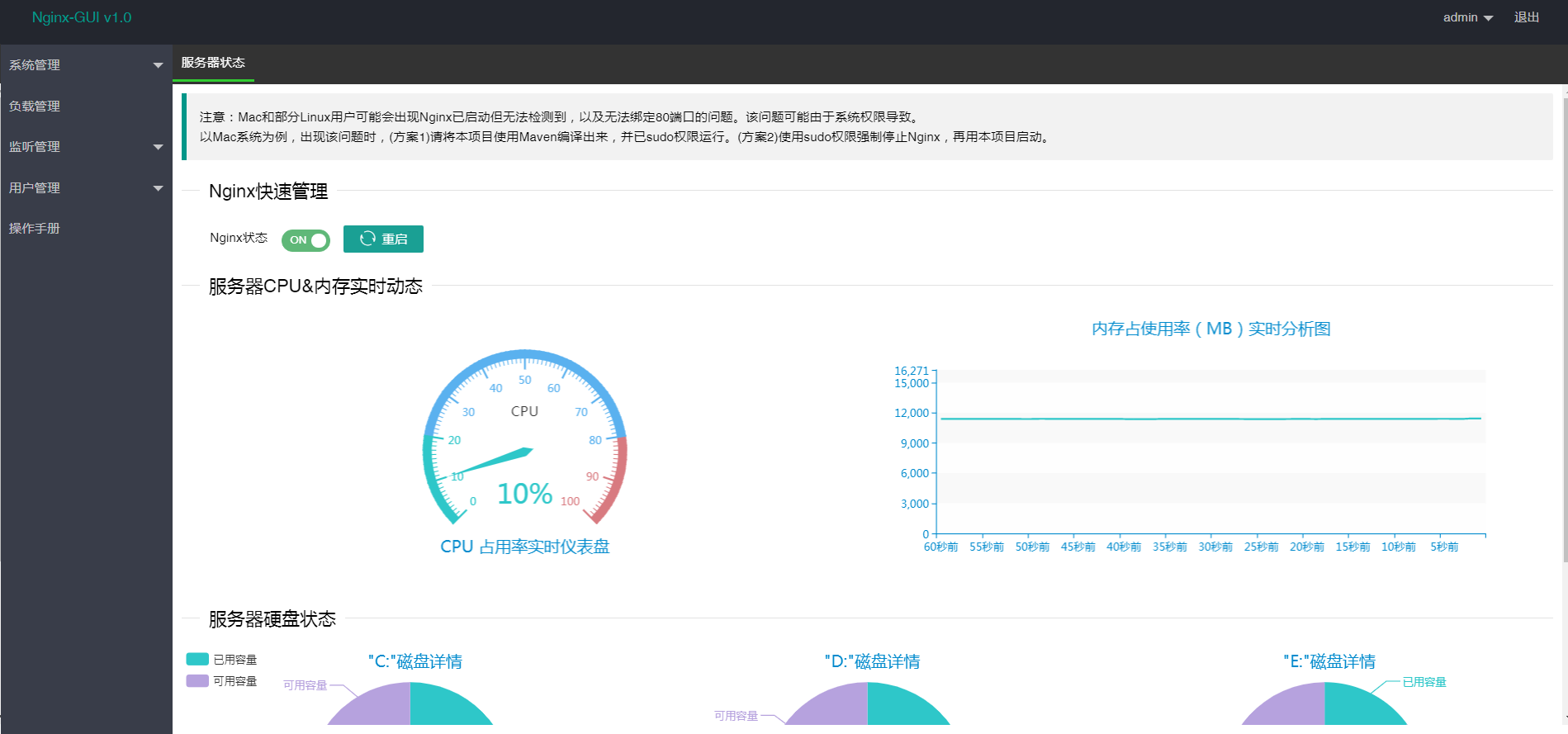Screen dimensions: 1568x734
Task: Select the 服务器状态 tab
Action: click(213, 63)
